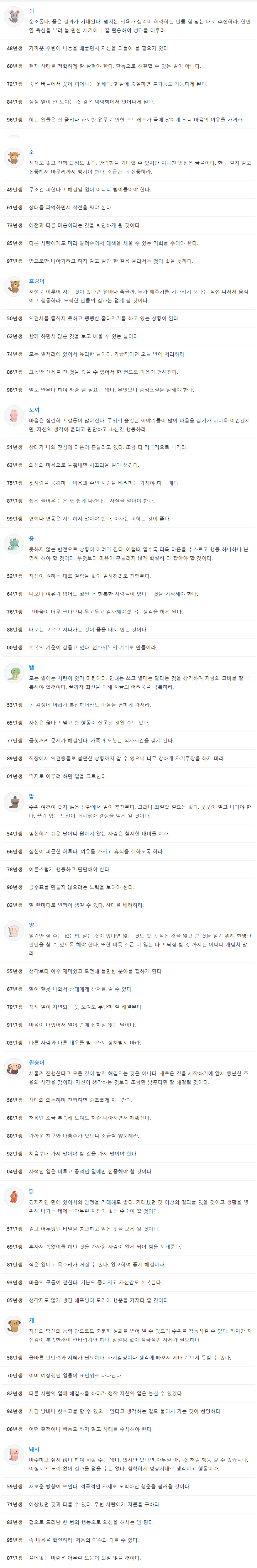Viewport: 257px width, 1568px height.
Task: Open the 호랑이 heading link
Action: (37, 281)
